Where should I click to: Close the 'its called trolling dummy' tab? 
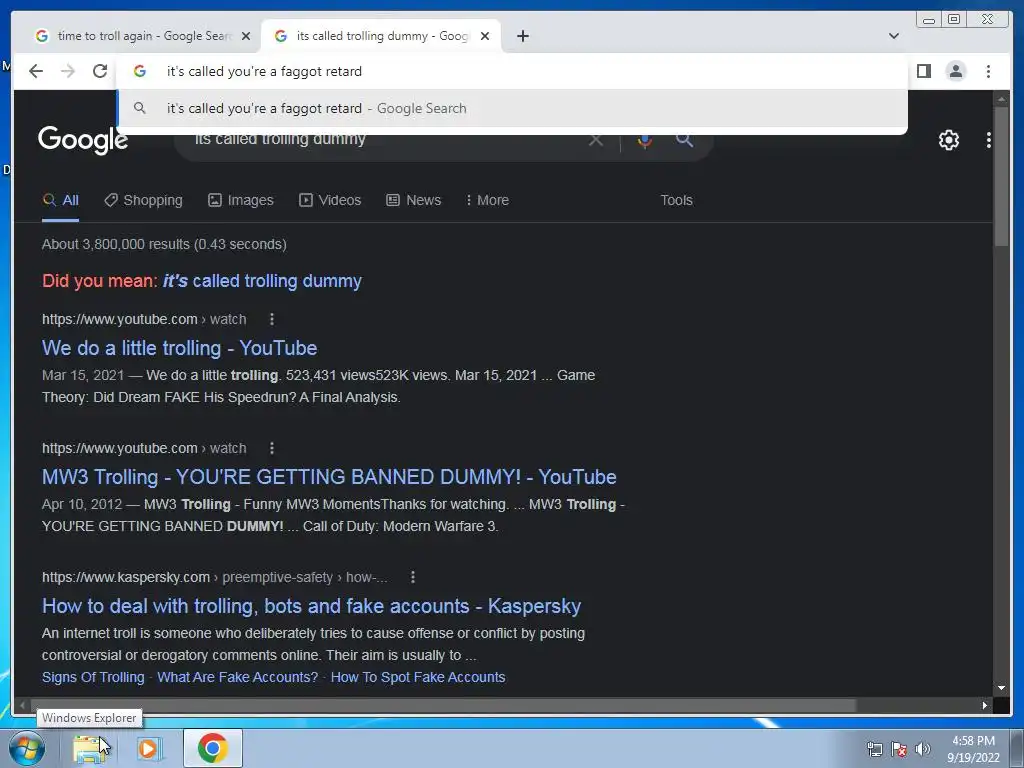click(485, 36)
